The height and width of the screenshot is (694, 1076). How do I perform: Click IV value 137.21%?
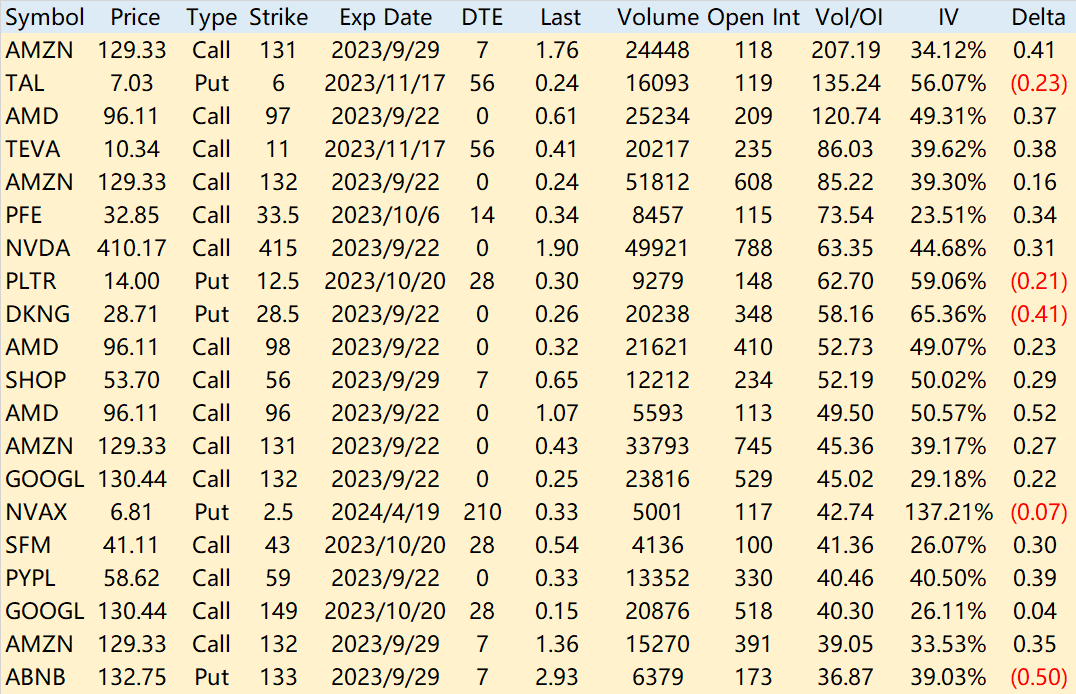click(x=948, y=512)
